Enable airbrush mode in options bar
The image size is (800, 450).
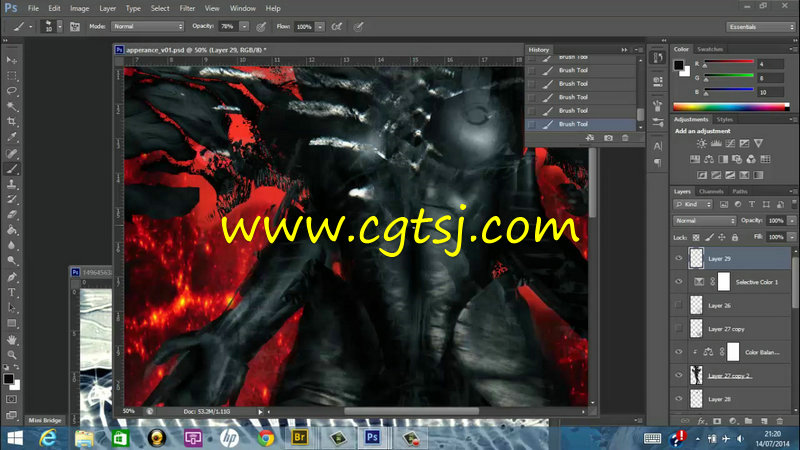click(337, 27)
